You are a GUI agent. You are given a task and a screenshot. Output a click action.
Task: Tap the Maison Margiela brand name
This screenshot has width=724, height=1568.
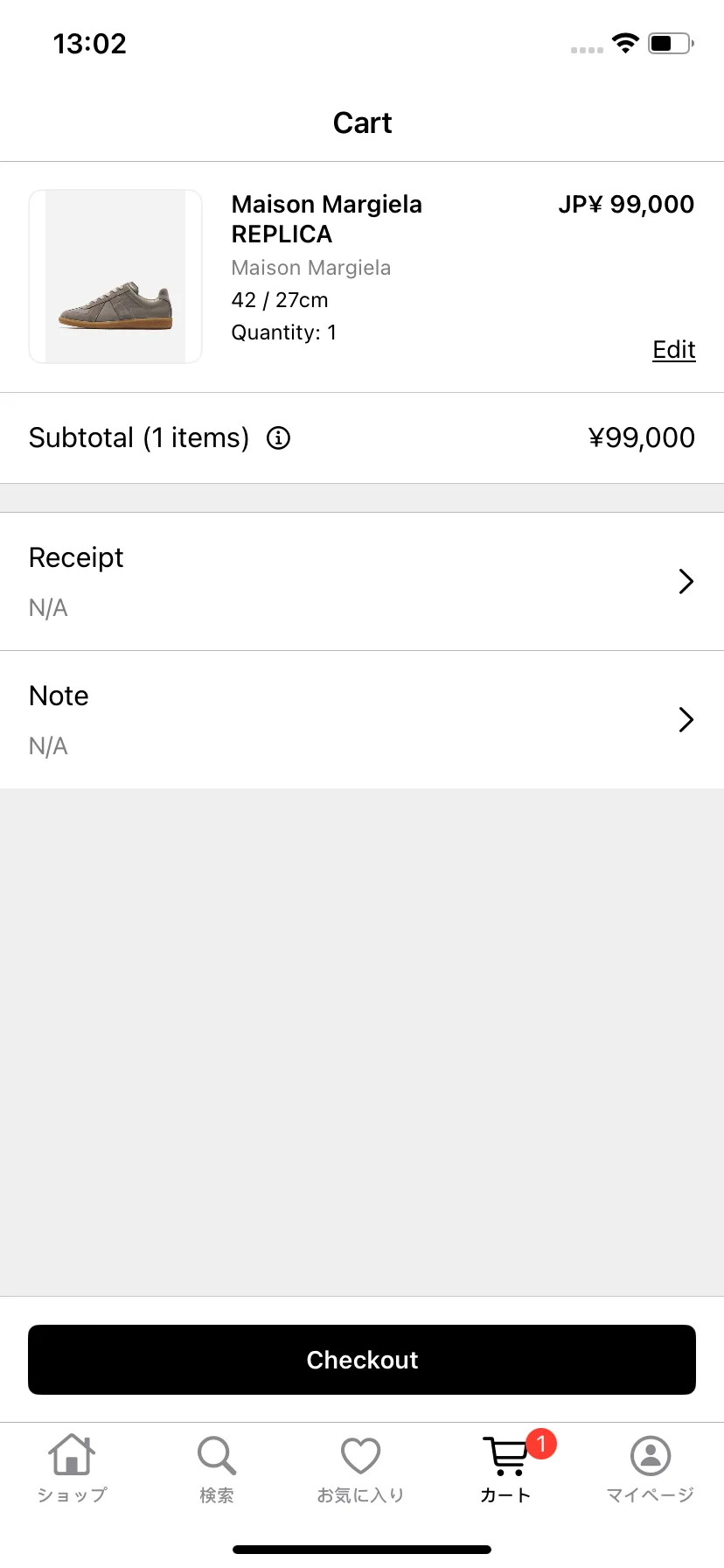pos(311,268)
